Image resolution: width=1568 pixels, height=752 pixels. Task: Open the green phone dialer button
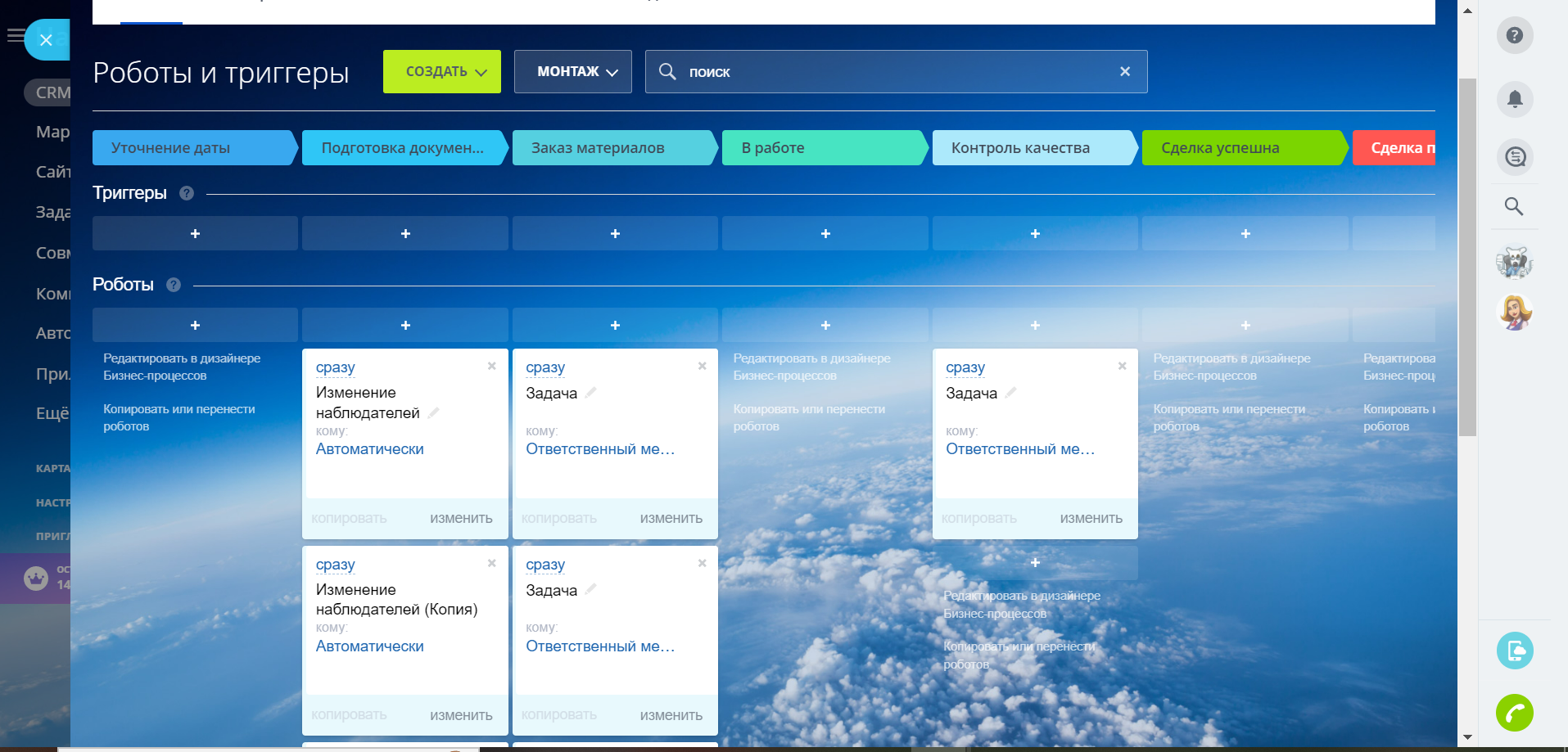coord(1515,713)
